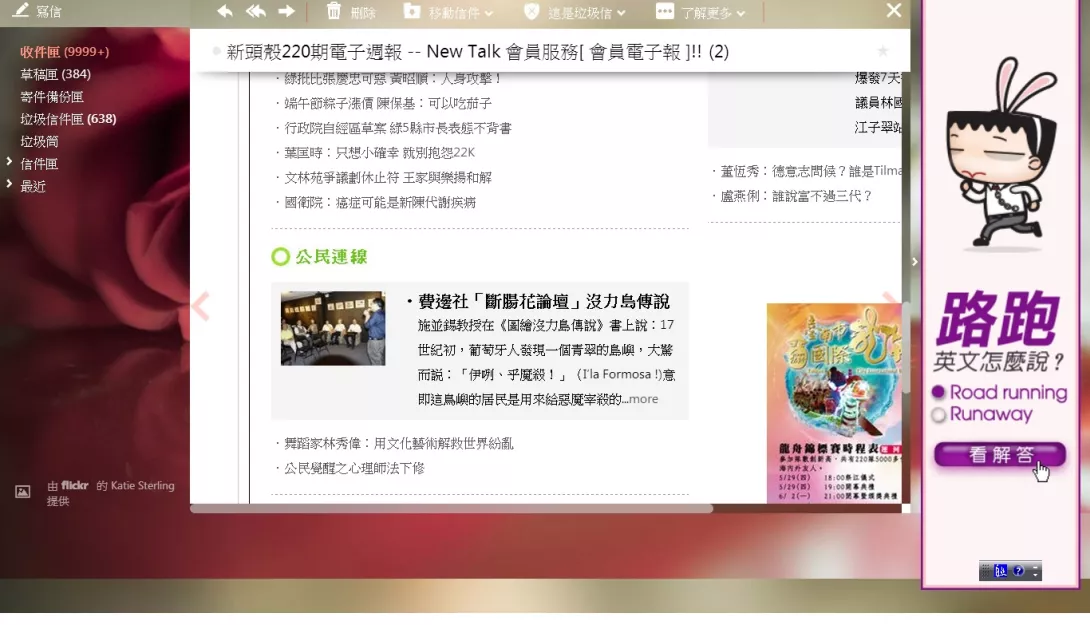Click the spam shield icon
Viewport: 1090px width, 625px height.
coord(532,11)
